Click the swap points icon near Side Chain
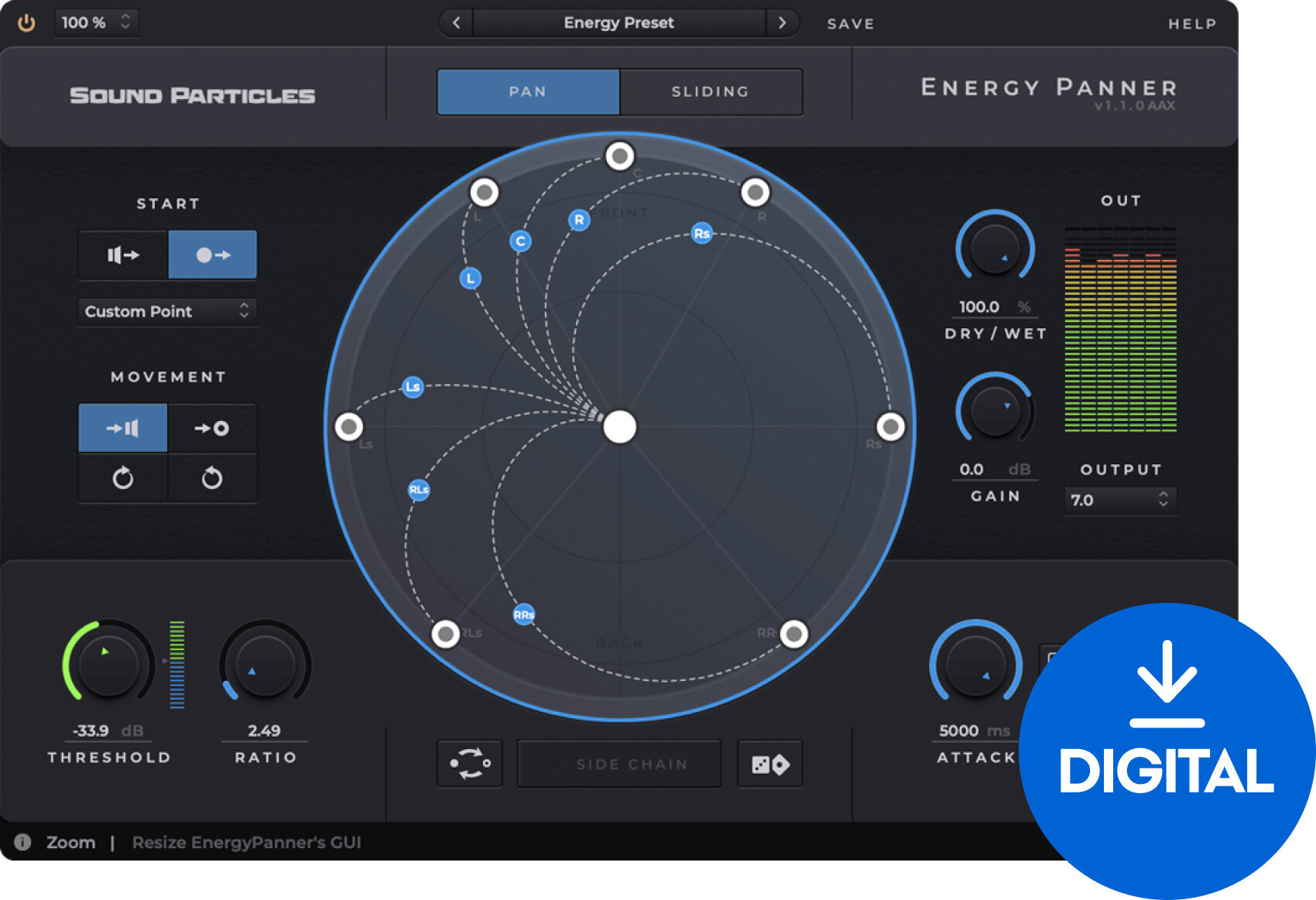Screen dimensions: 1316x900 [469, 764]
